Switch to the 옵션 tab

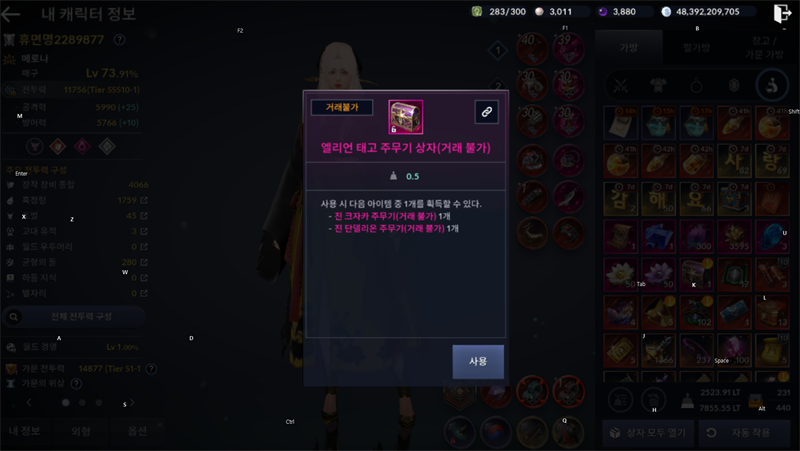tap(137, 432)
